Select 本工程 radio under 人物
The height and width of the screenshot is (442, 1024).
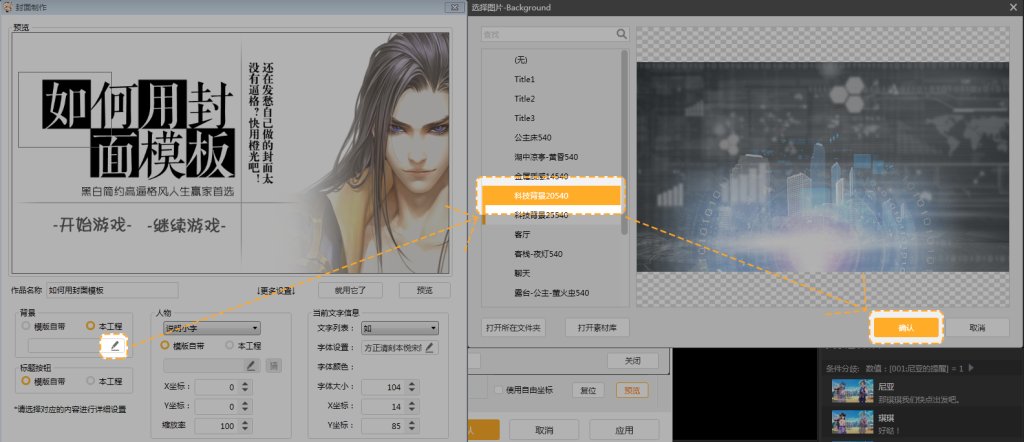pyautogui.click(x=229, y=345)
